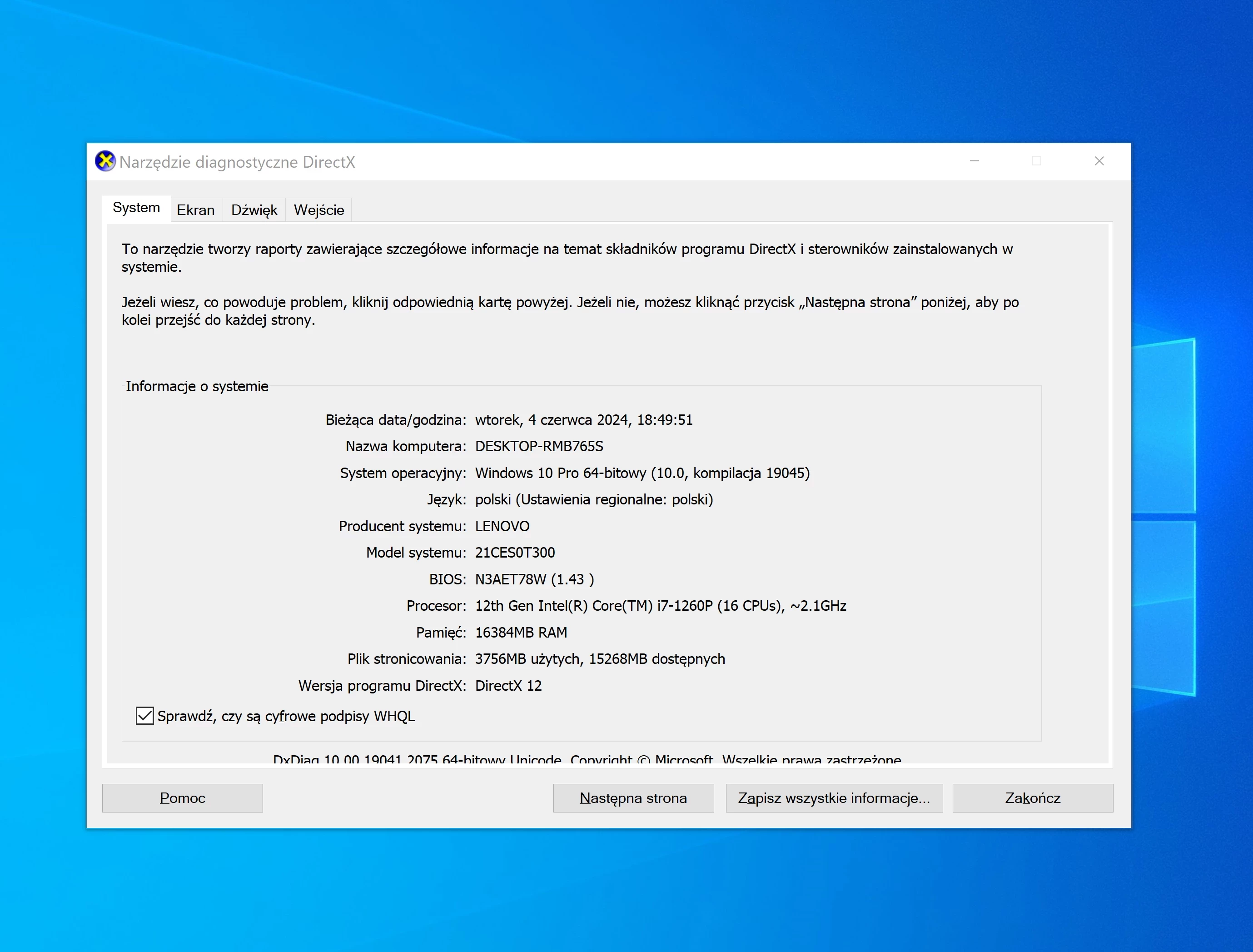Toggle the WHQL digital signatures checkbox
The width and height of the screenshot is (1253, 952).
[144, 716]
